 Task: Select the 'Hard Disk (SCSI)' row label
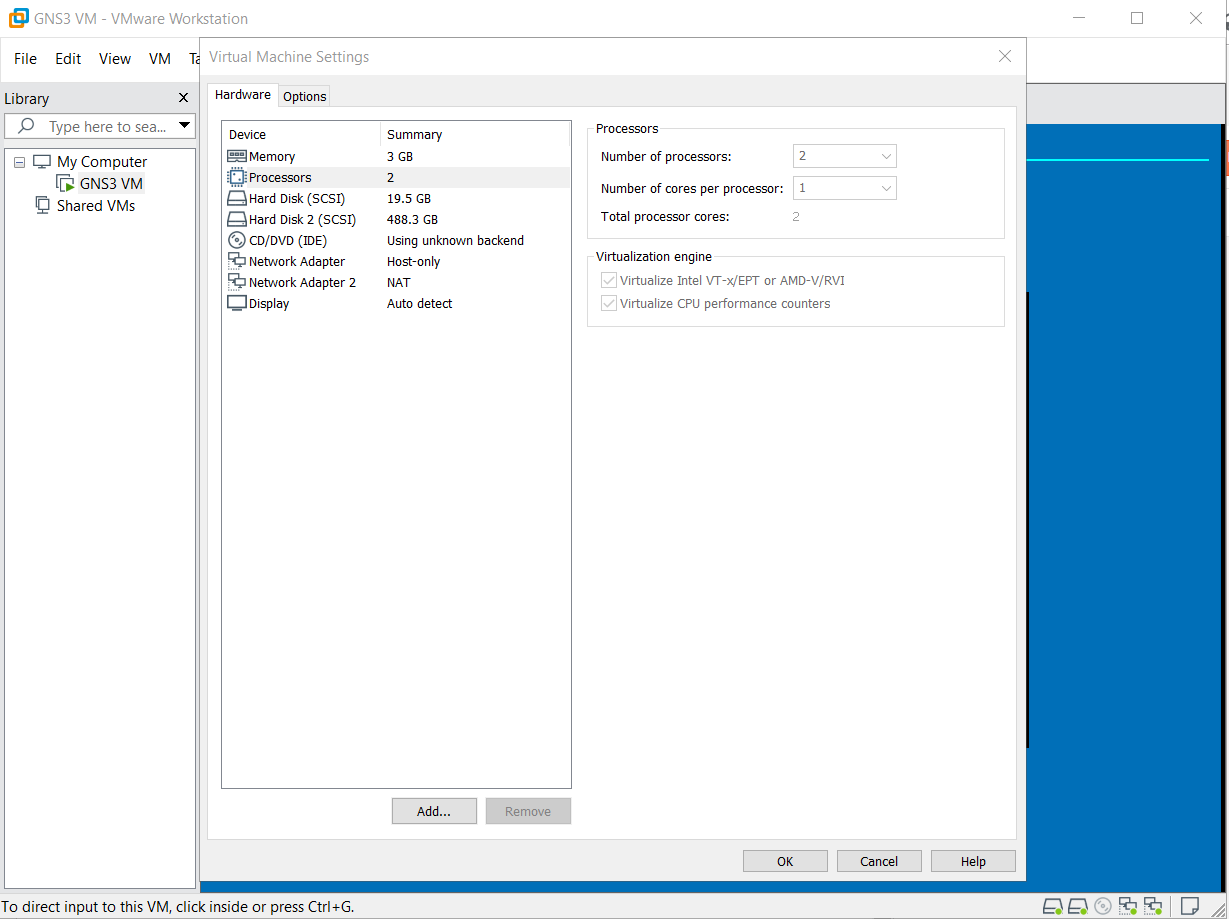297,198
